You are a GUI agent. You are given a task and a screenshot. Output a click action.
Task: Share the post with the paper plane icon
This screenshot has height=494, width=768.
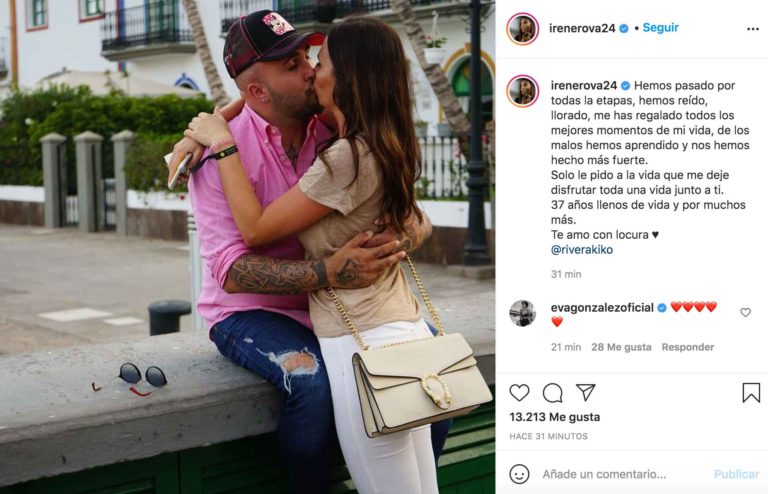click(x=585, y=392)
